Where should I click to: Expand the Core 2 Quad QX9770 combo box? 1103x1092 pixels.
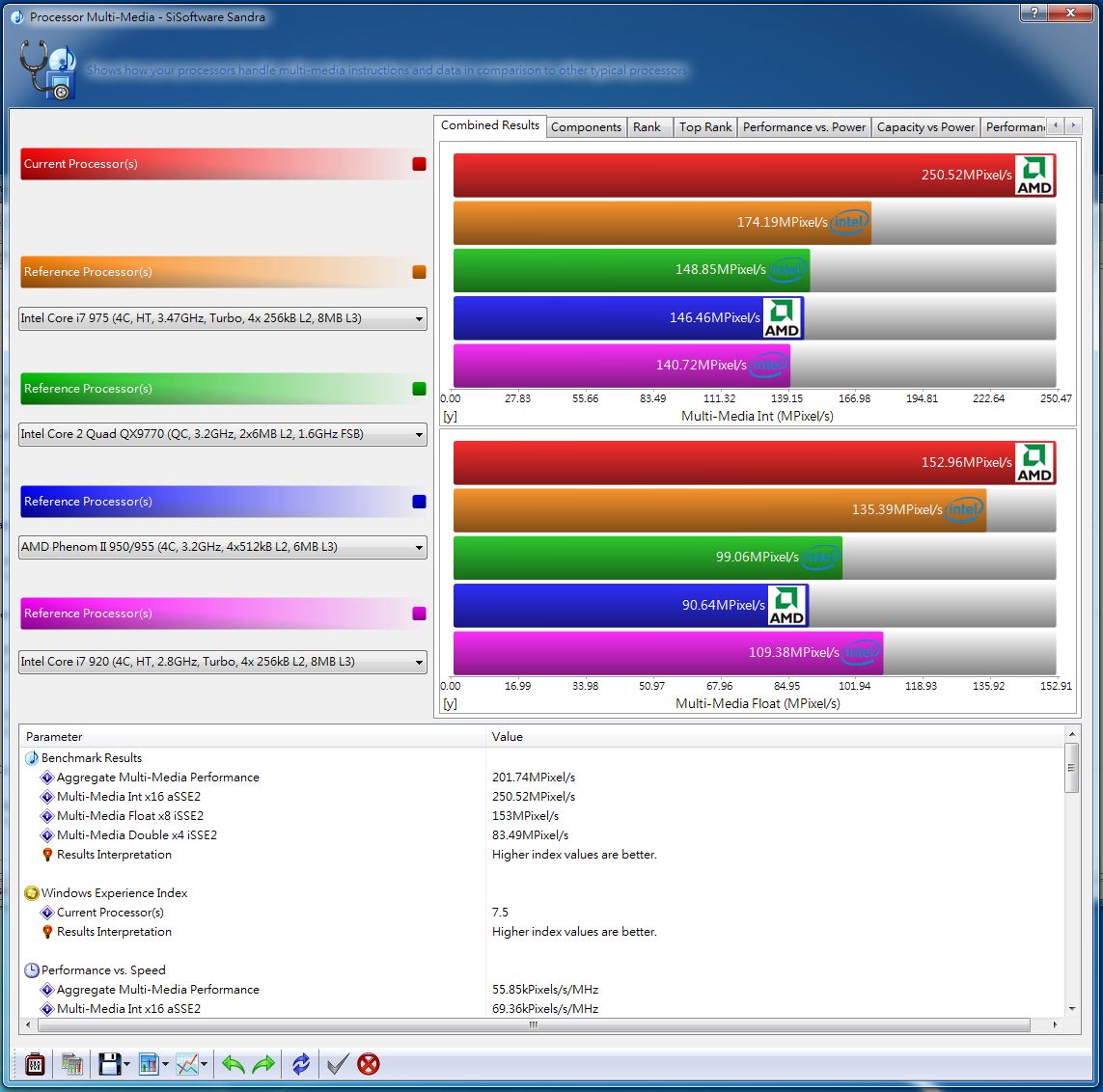point(419,434)
